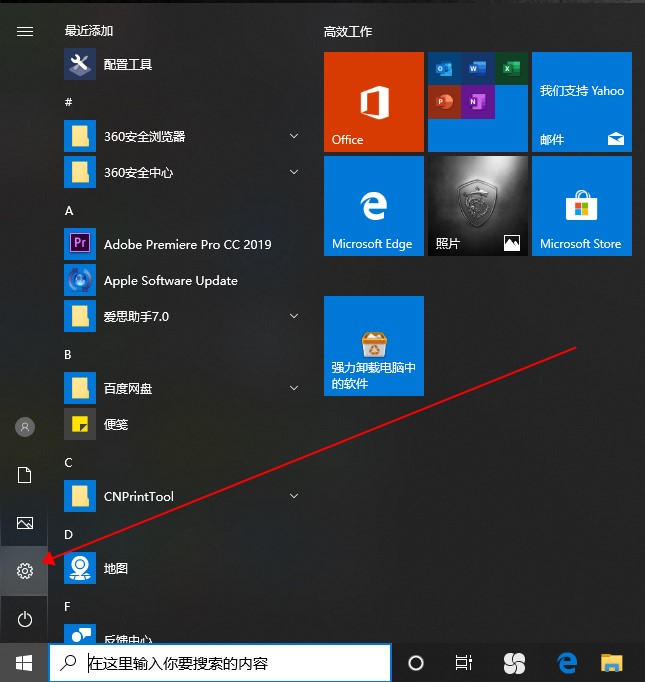Viewport: 645px width, 682px height.
Task: Click the F section letter header
Action: coord(67,606)
